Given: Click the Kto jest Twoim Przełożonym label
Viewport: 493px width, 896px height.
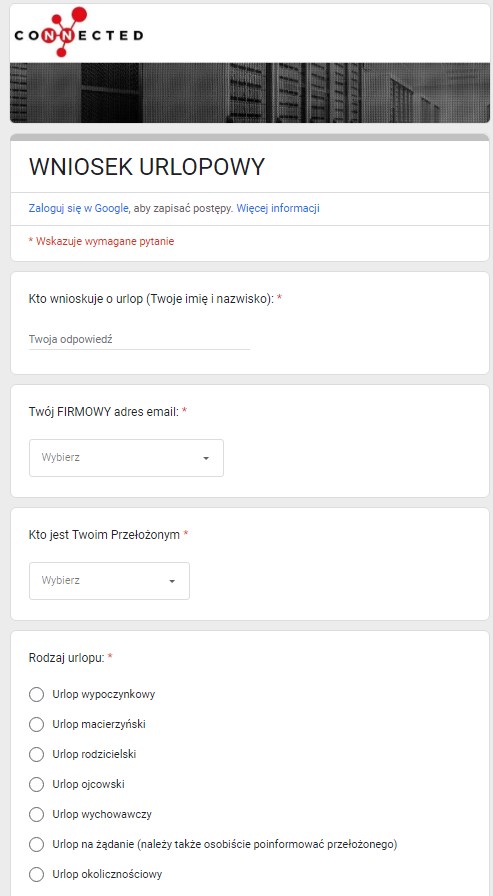Looking at the screenshot, I should (x=109, y=535).
